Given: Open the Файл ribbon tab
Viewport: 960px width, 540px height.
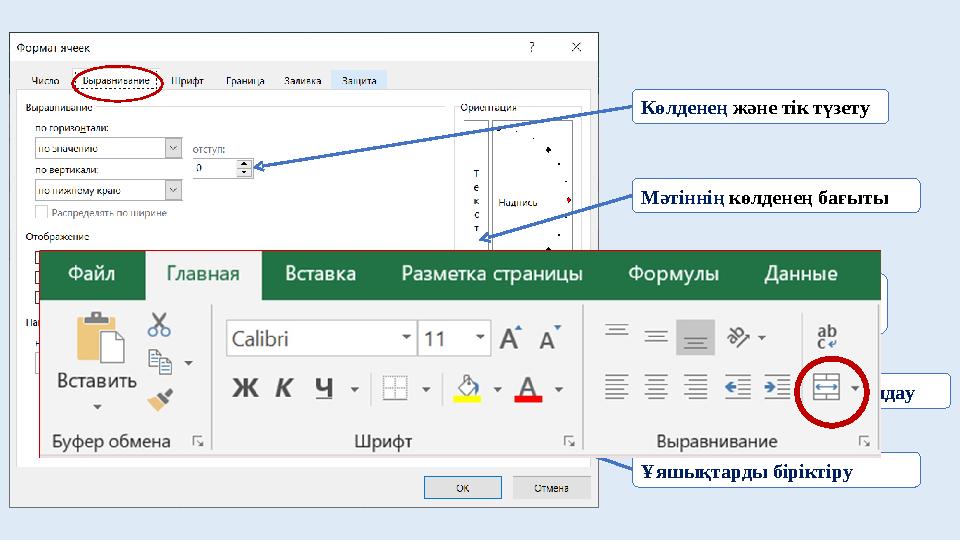Looking at the screenshot, I should (92, 274).
